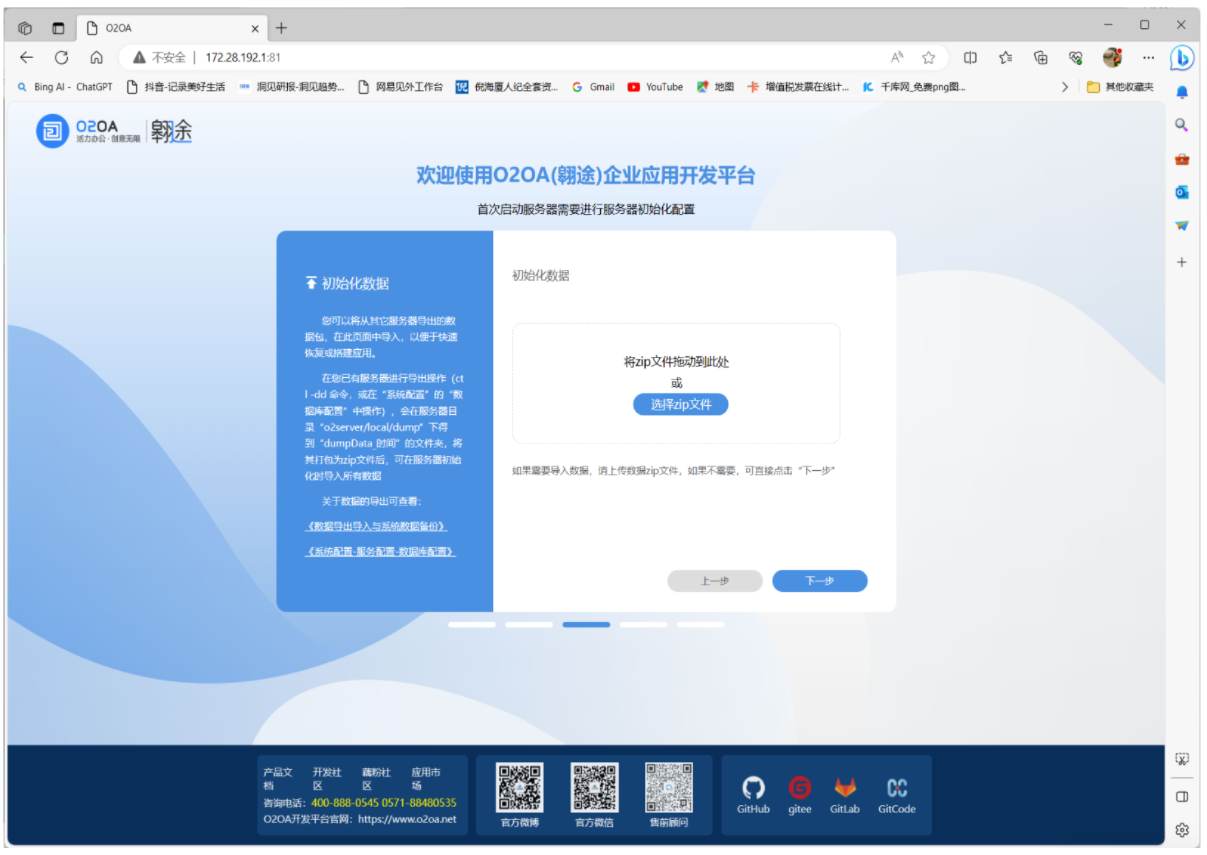Image resolution: width=1207 pixels, height=855 pixels.
Task: Click the 下一步 button
Action: [820, 581]
